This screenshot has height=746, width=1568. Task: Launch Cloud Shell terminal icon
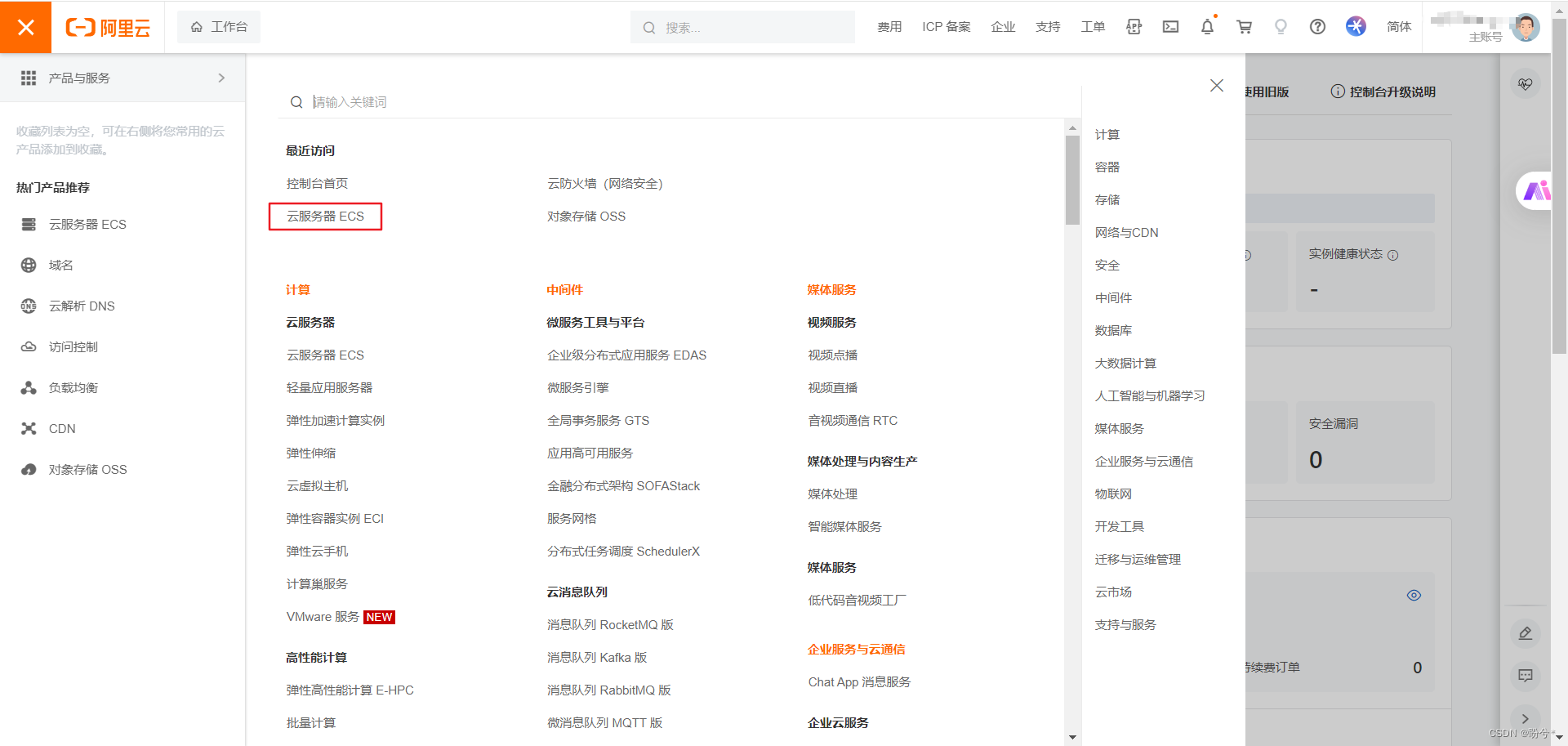pos(1170,27)
